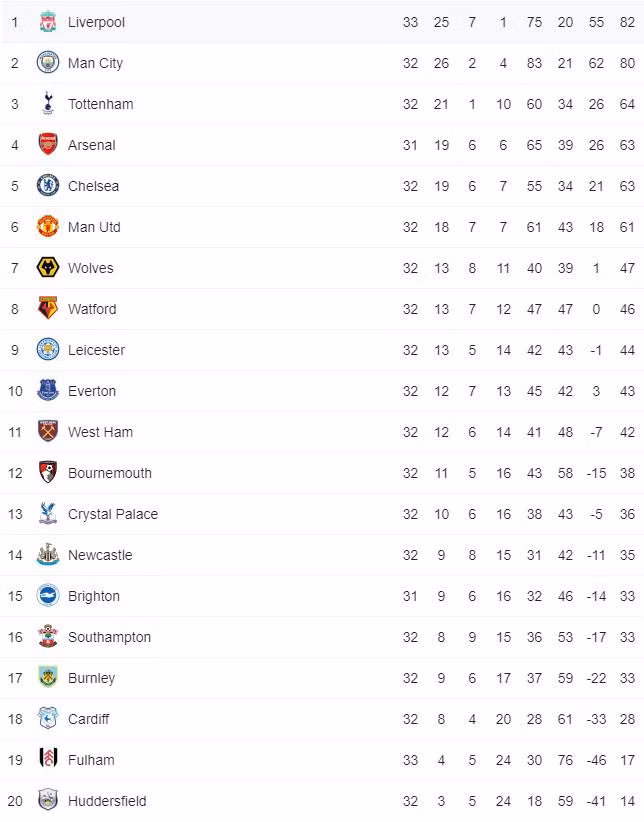Viewport: 644px width, 822px height.
Task: Select the Tottenham cockerel badge
Action: 47,104
